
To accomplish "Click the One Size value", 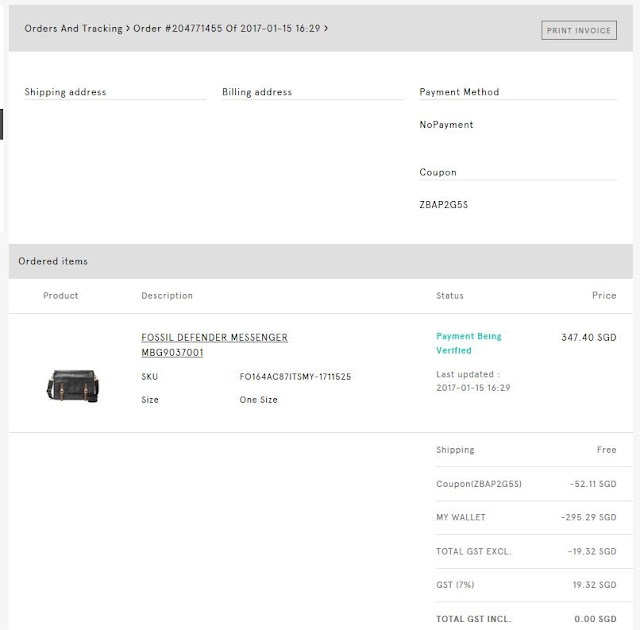I will coord(258,400).
